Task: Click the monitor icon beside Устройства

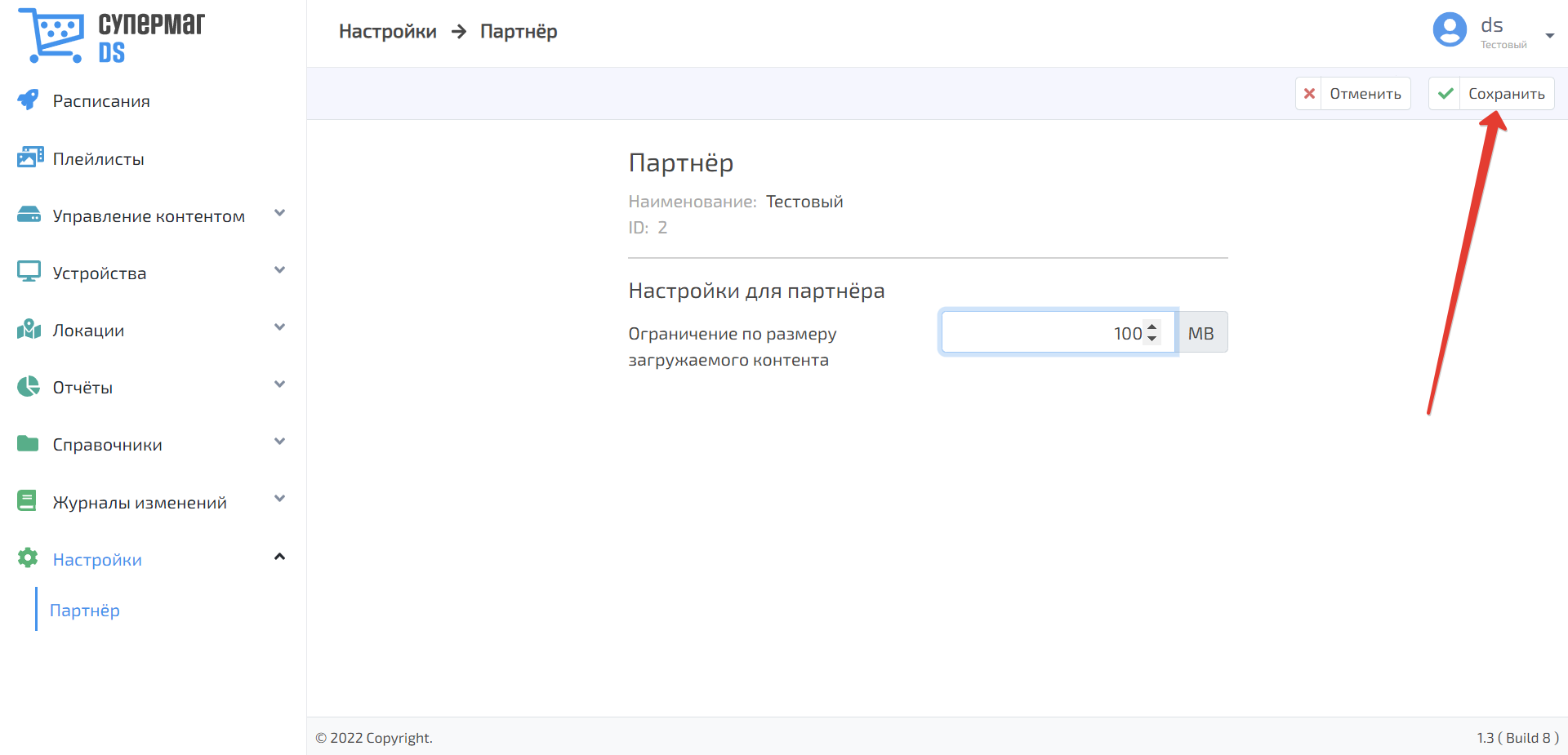Action: pyautogui.click(x=29, y=272)
